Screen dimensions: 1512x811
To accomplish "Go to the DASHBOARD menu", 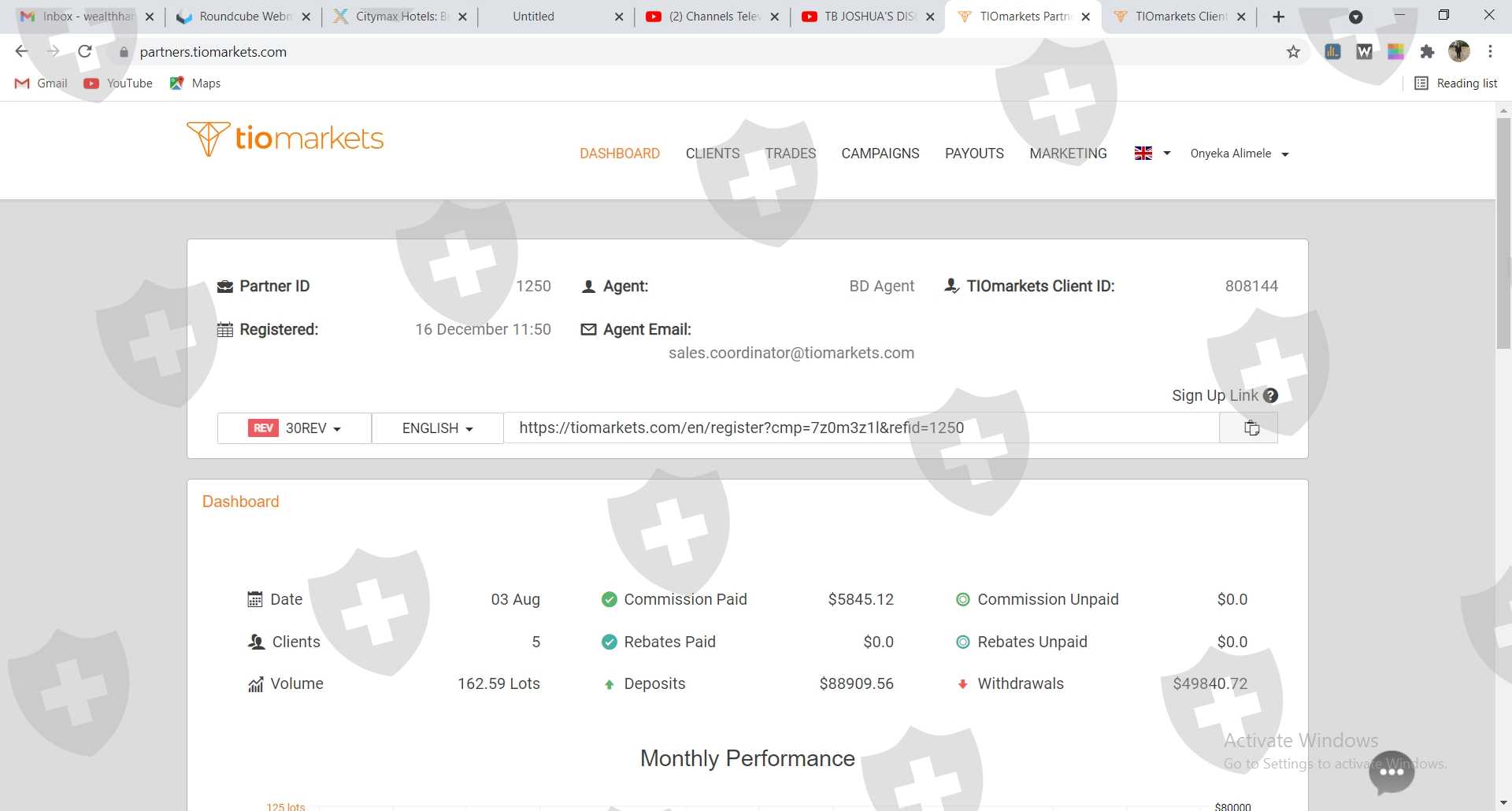I will click(620, 154).
